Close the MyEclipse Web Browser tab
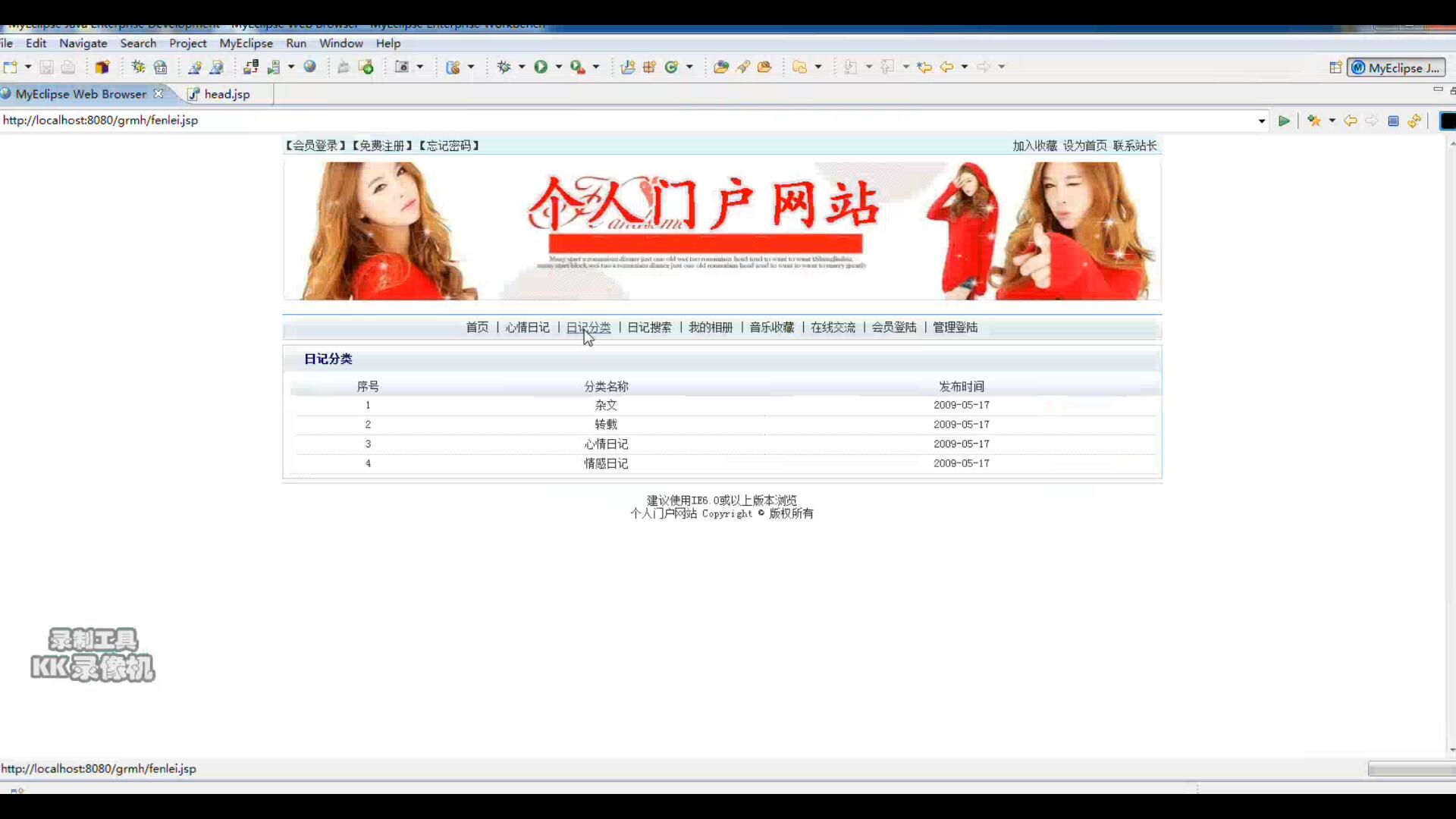1456x819 pixels. (158, 93)
